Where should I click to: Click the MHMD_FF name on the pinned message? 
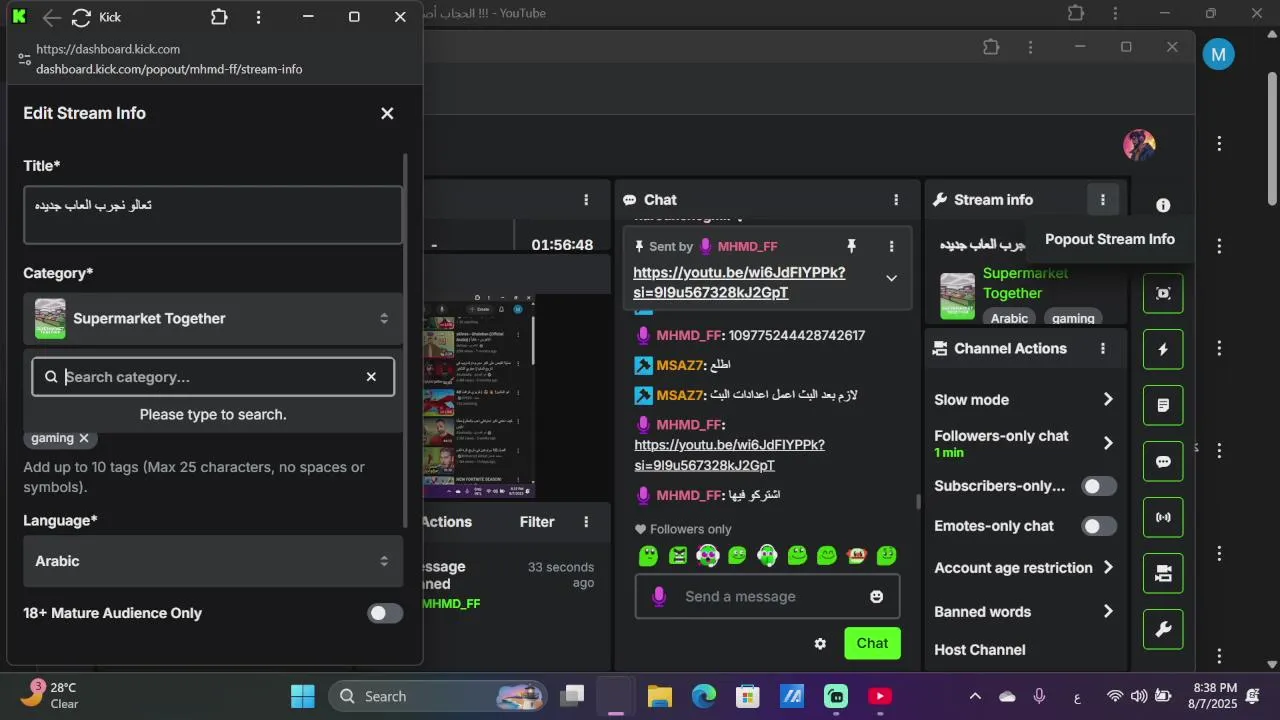pos(747,246)
